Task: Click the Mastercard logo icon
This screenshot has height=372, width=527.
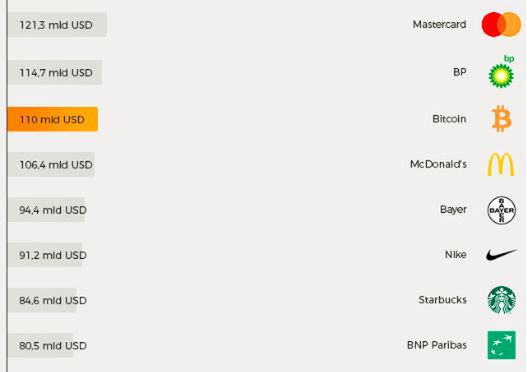Action: click(x=501, y=25)
